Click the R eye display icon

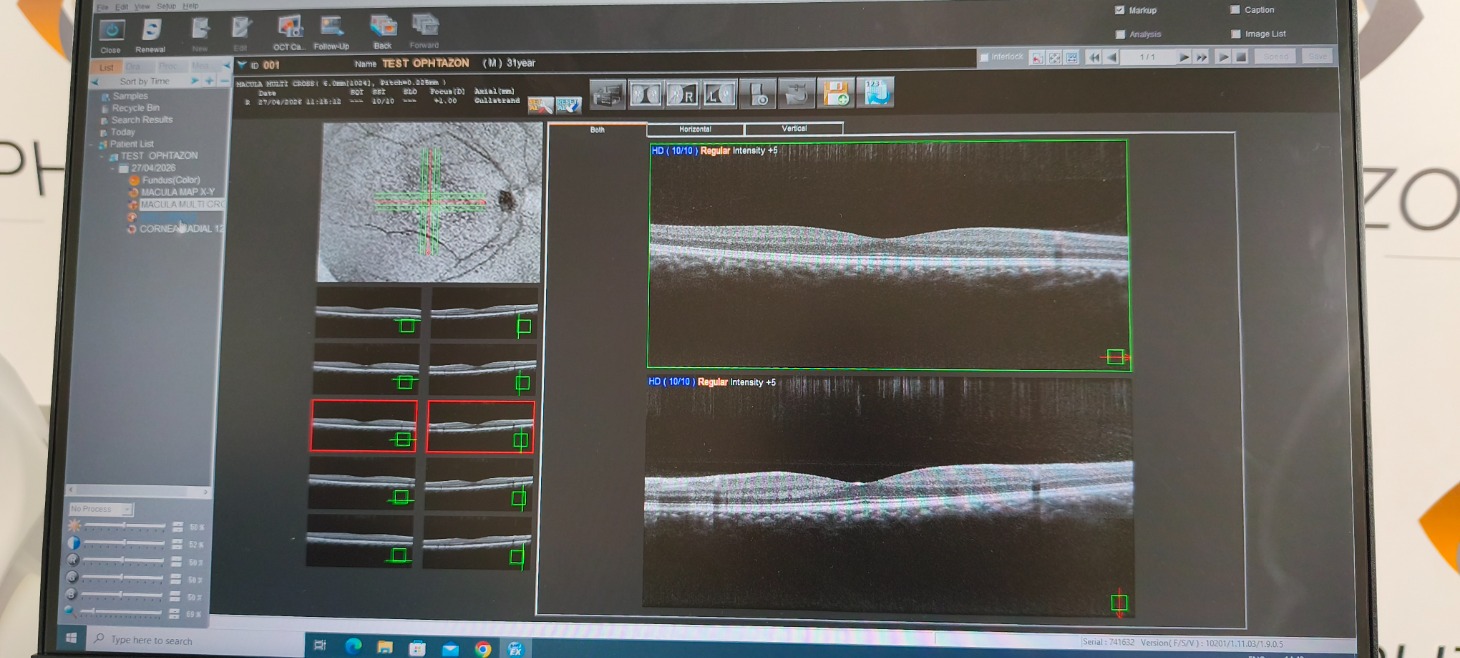pos(683,95)
